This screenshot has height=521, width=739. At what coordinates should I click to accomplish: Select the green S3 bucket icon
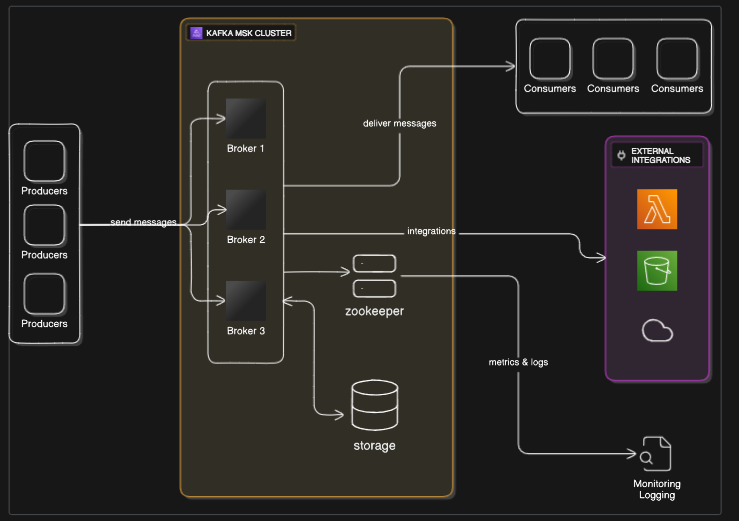tap(657, 271)
